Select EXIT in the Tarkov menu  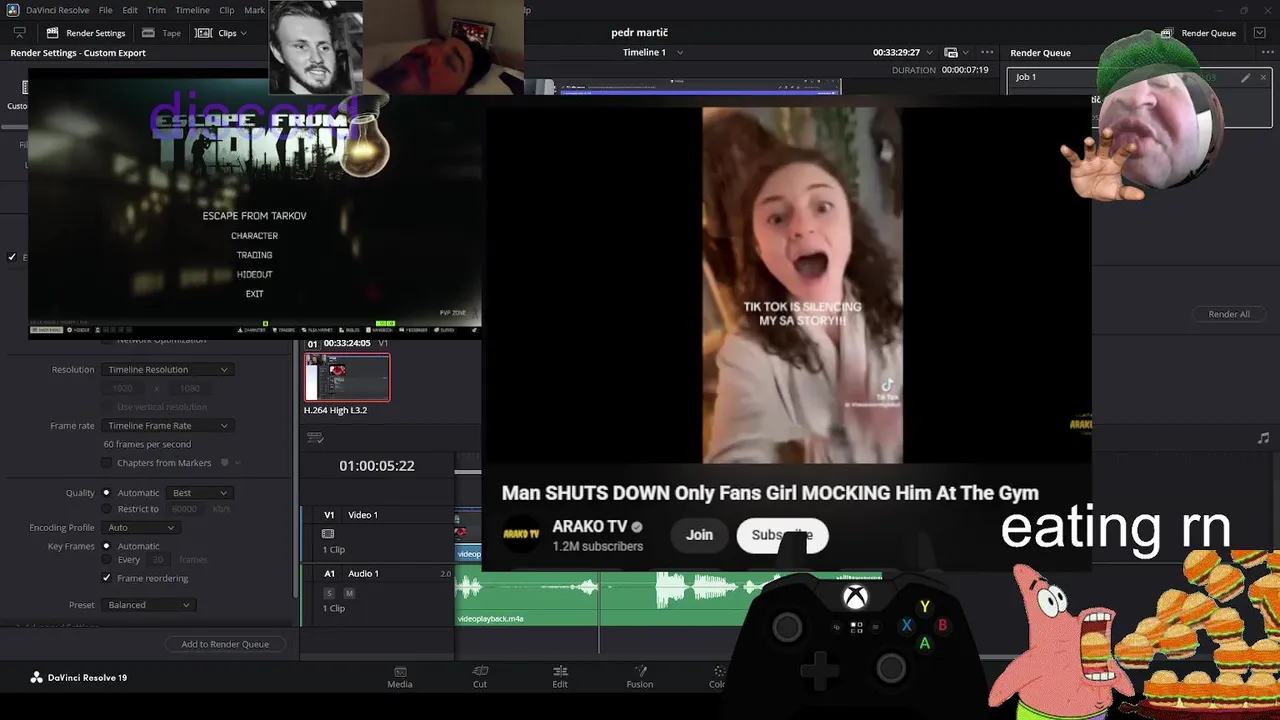[254, 294]
